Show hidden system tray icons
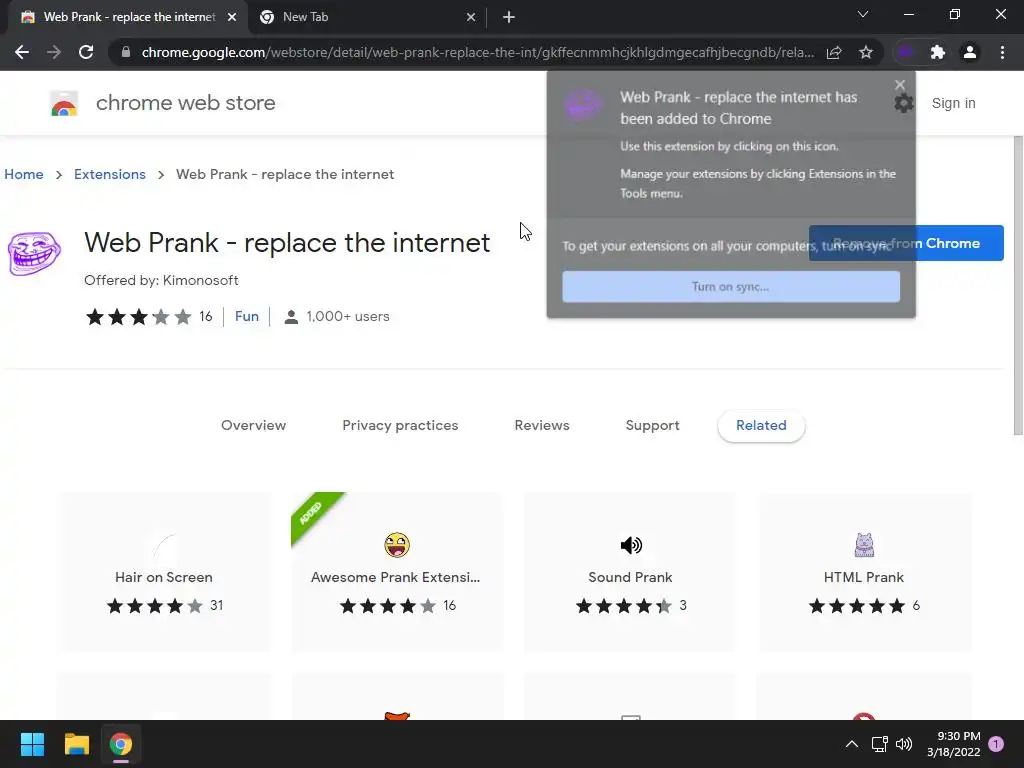Screen dimensions: 1024x768 click(x=852, y=744)
